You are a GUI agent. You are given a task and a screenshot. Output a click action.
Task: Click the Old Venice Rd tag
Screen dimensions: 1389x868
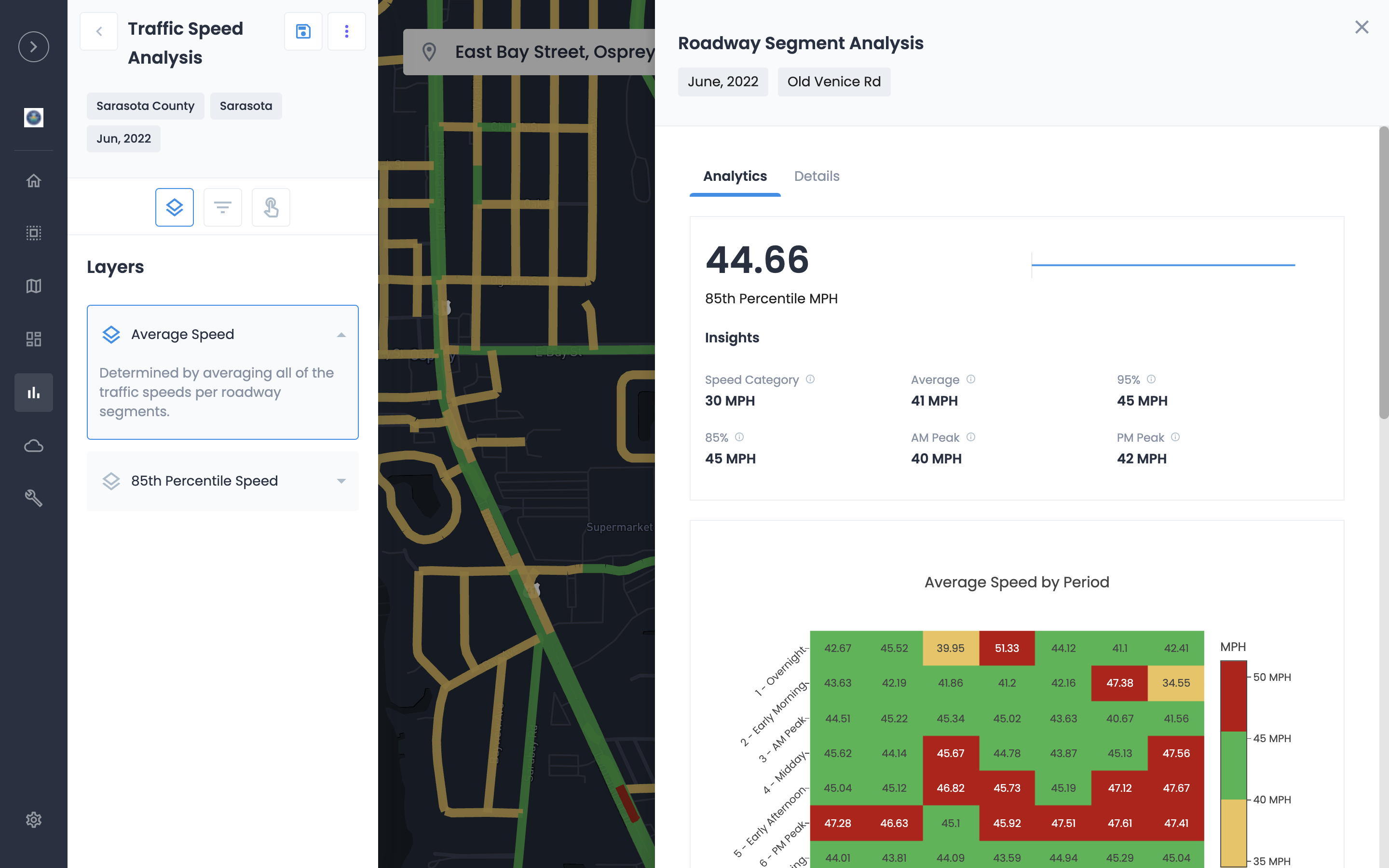pos(833,81)
